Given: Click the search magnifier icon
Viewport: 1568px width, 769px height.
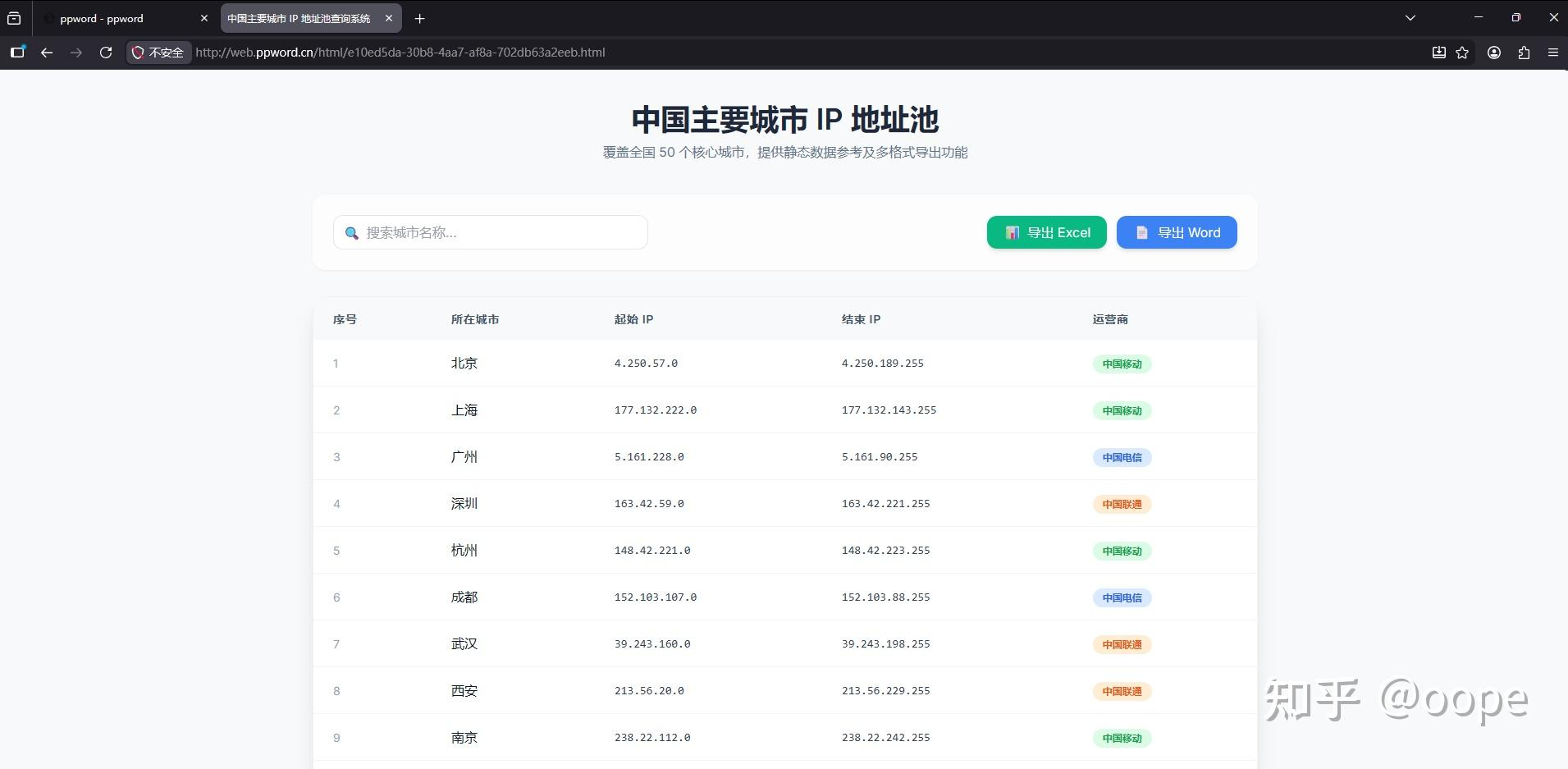Looking at the screenshot, I should tap(352, 233).
